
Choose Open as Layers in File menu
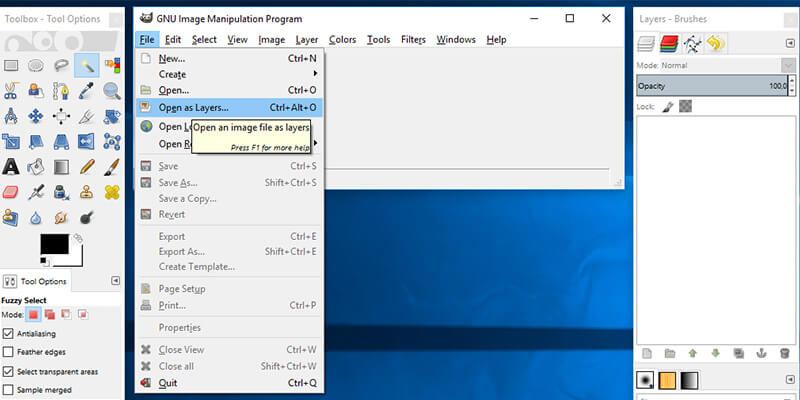coord(229,108)
